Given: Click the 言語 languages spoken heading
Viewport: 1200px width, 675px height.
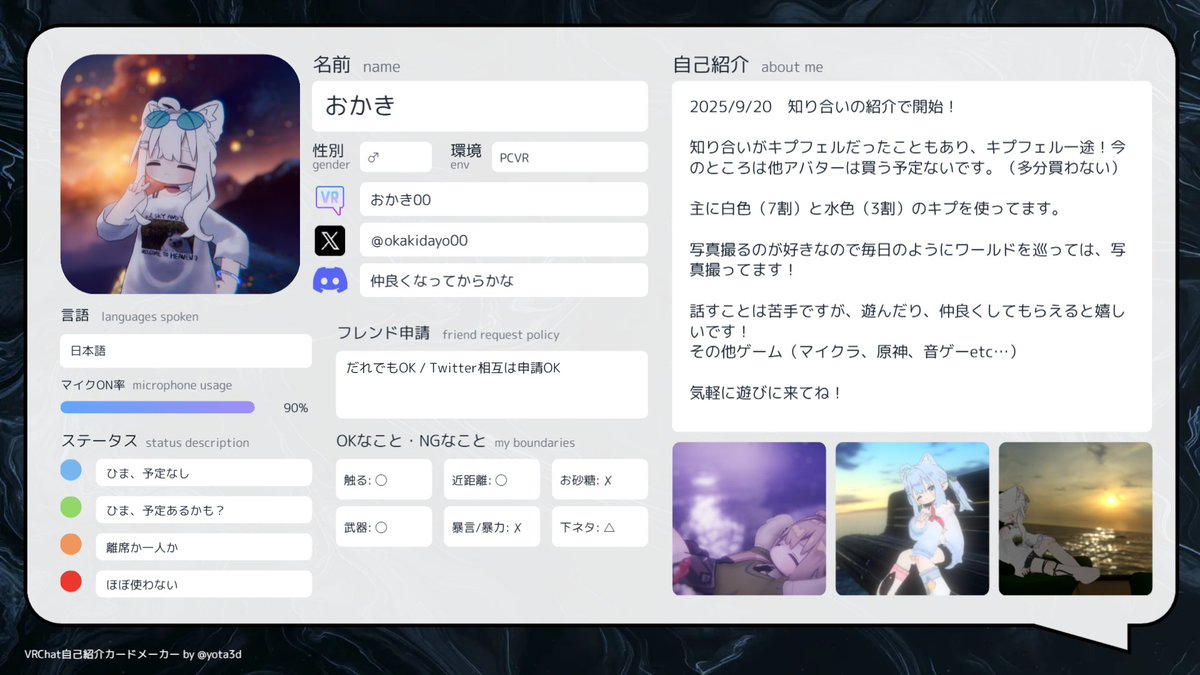Looking at the screenshot, I should (x=130, y=316).
